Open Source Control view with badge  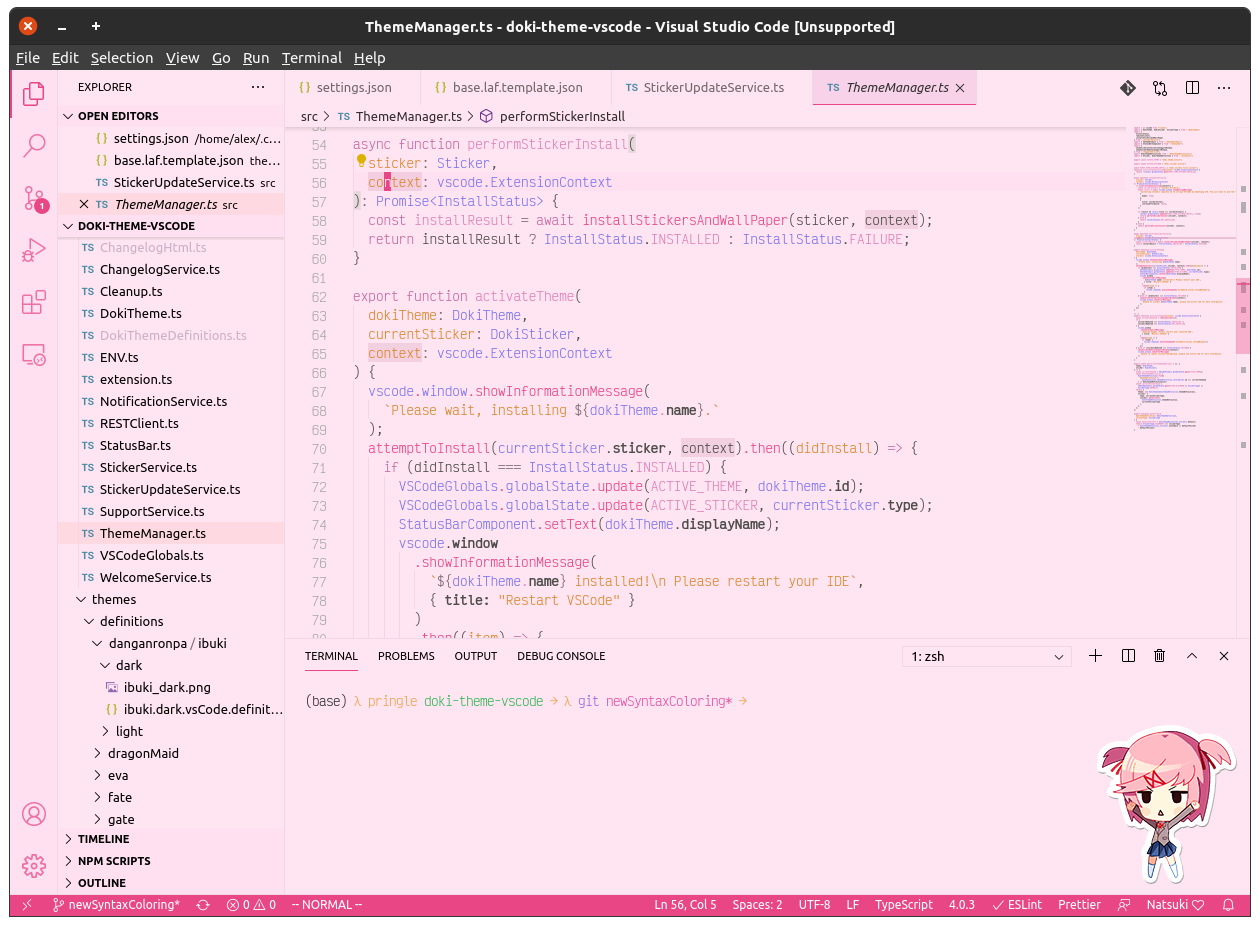[x=34, y=198]
